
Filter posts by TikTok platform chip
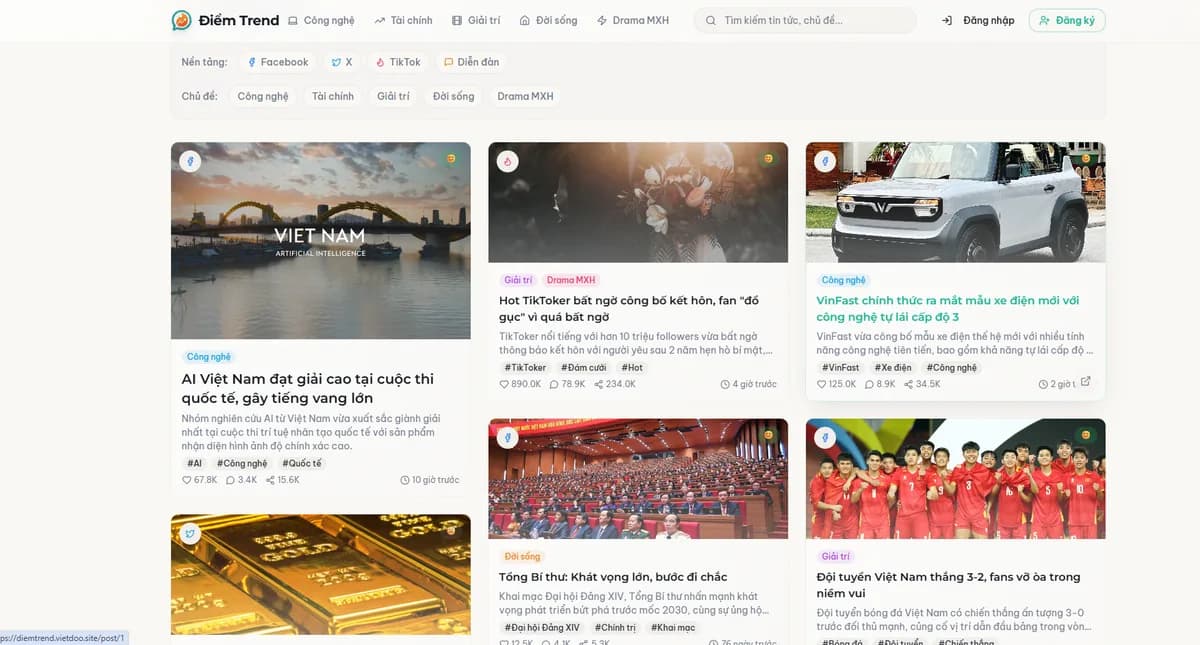pyautogui.click(x=398, y=62)
